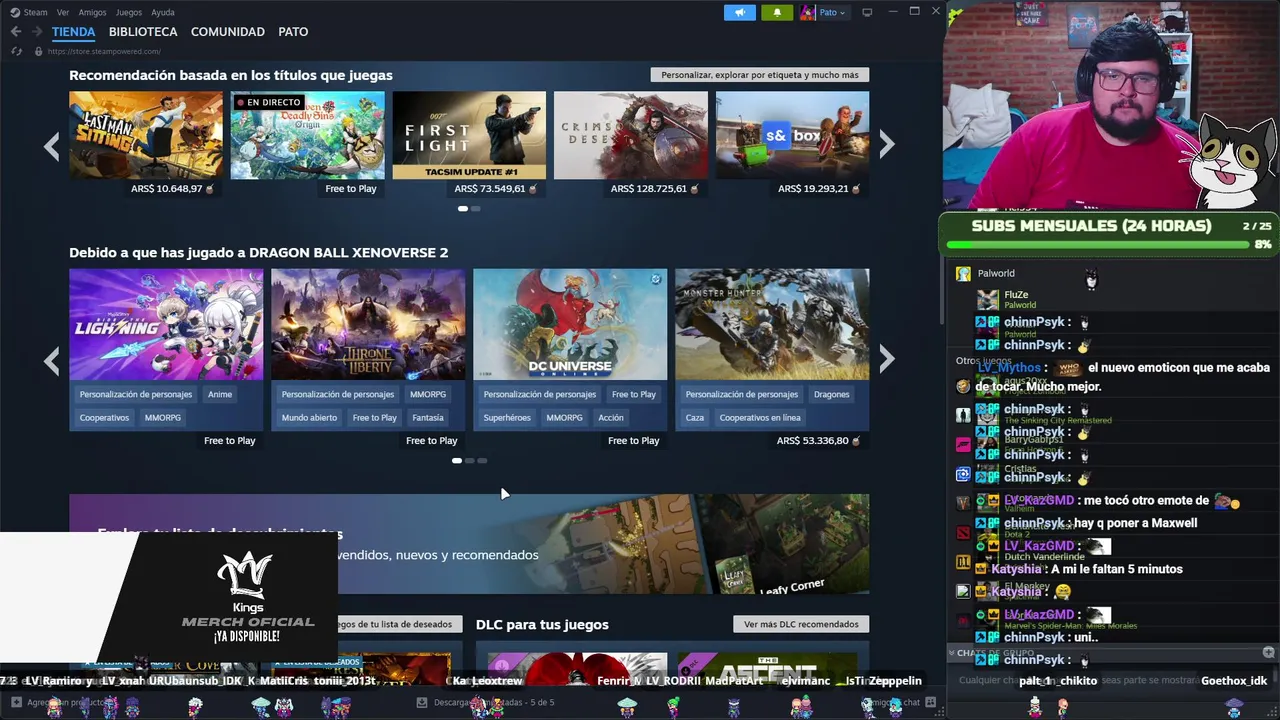Go forward with the Steam forward arrow

pyautogui.click(x=37, y=32)
